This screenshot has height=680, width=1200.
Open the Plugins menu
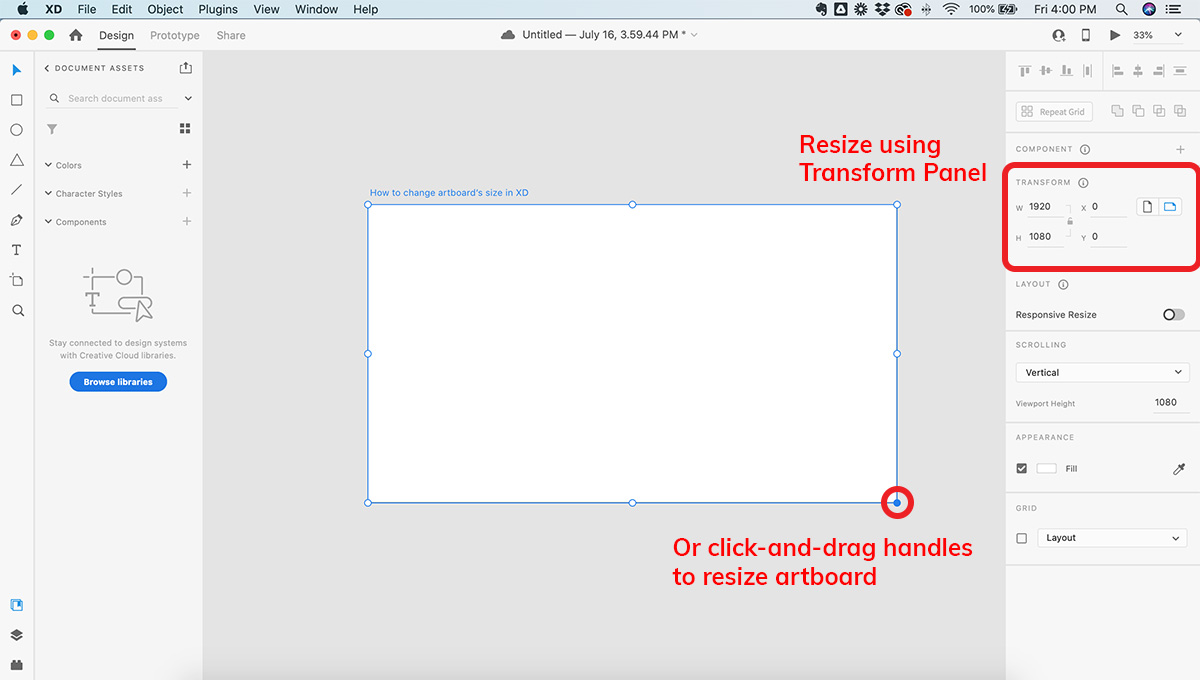(x=219, y=9)
